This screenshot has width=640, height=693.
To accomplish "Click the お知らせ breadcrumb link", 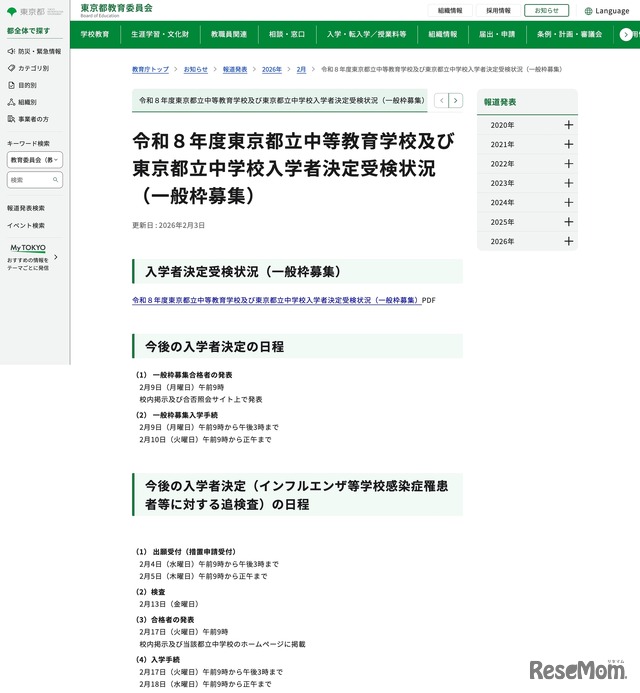I will [x=195, y=69].
